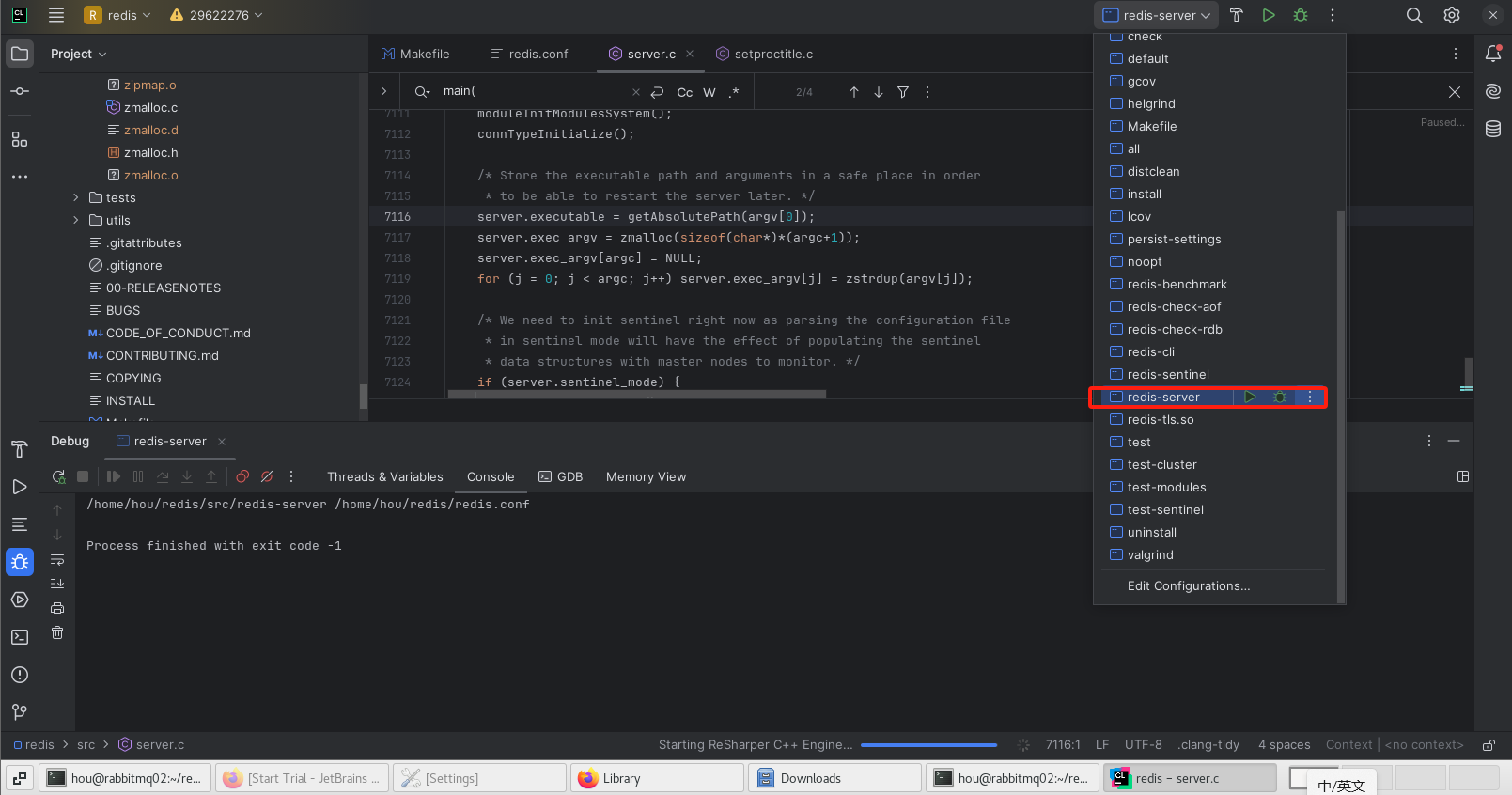This screenshot has width=1512, height=795.
Task: Open line separator LF selector
Action: click(1102, 745)
